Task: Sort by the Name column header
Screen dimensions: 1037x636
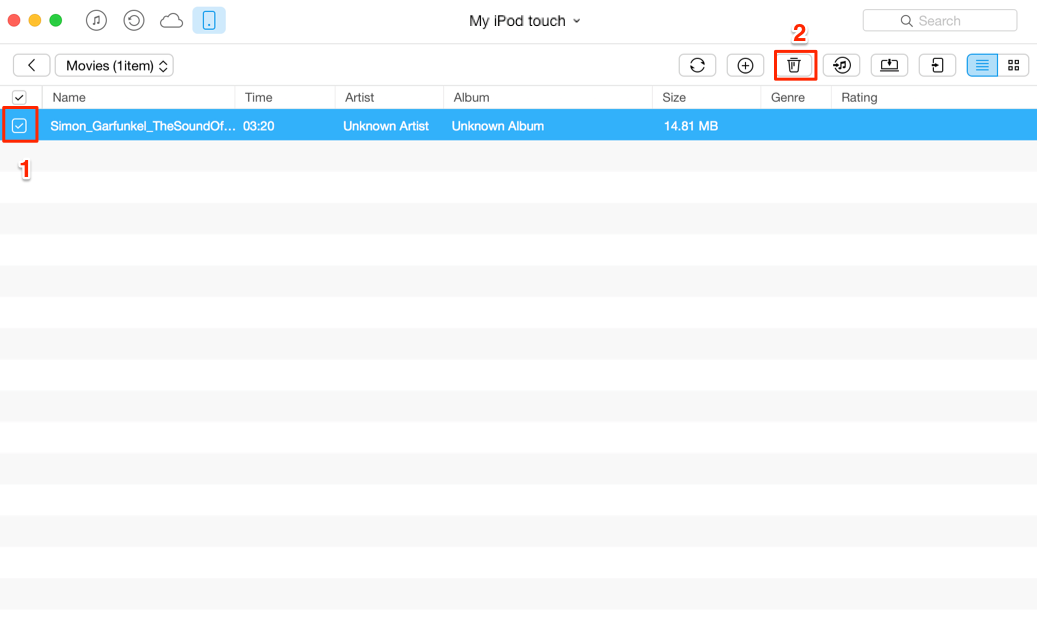Action: [x=69, y=98]
